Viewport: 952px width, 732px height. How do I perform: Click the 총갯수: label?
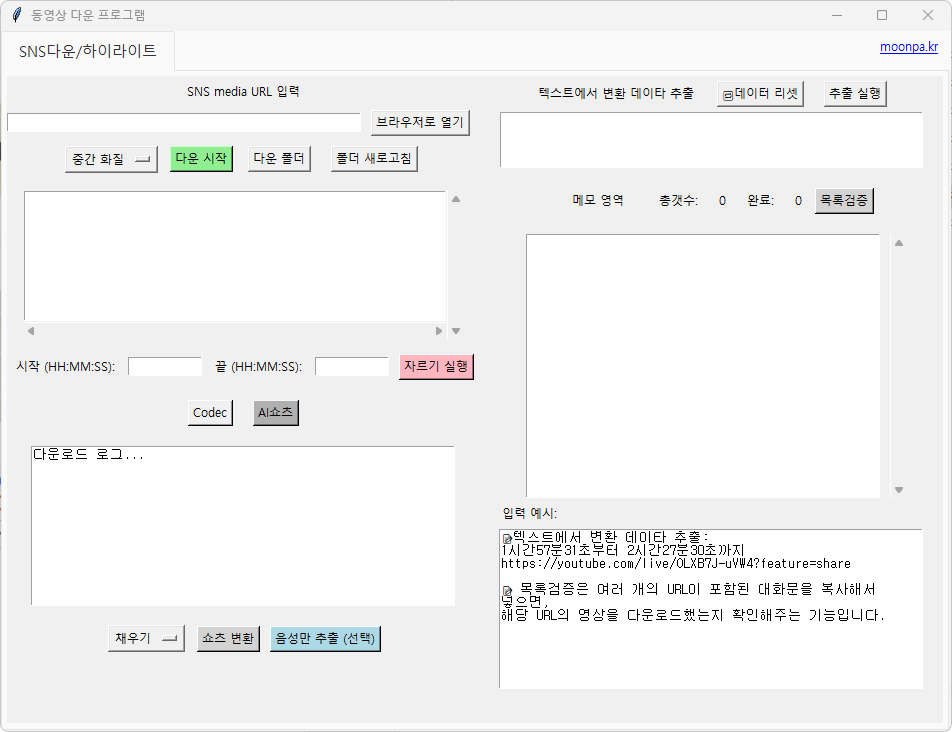(x=679, y=200)
